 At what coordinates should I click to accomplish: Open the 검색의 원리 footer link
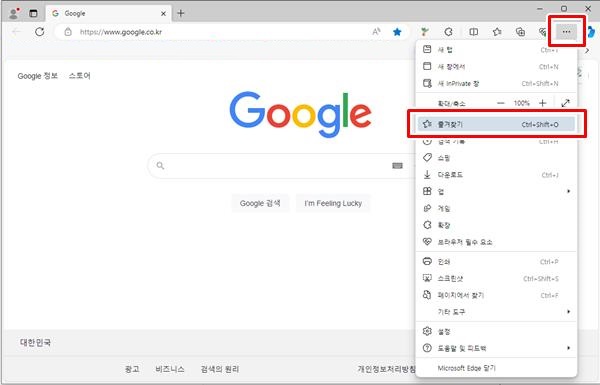coord(220,369)
